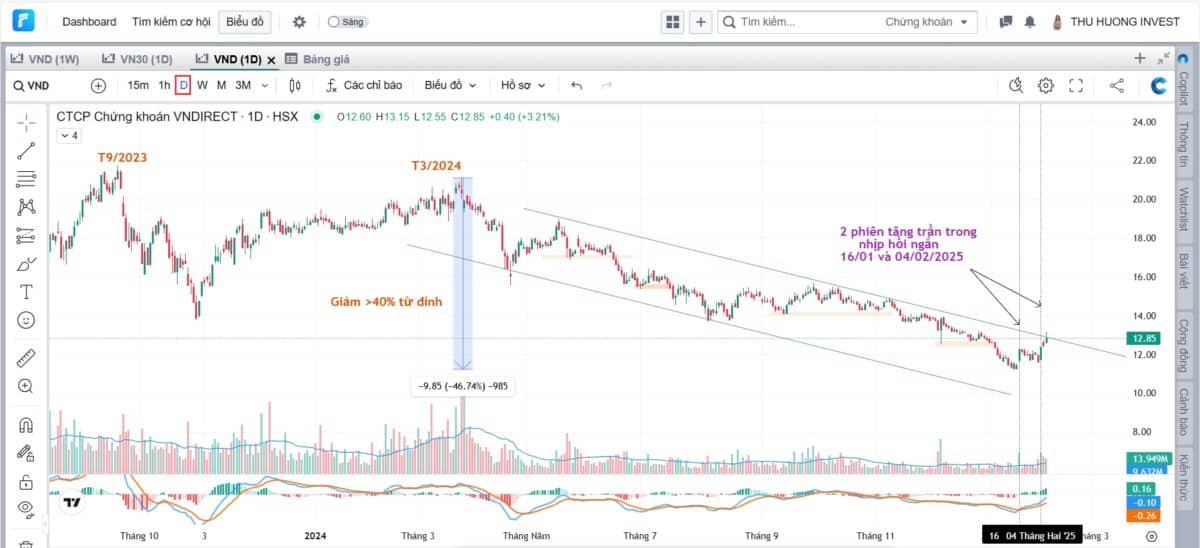The image size is (1200, 548).
Task: Toggle fullscreen chart mode
Action: [x=1076, y=86]
